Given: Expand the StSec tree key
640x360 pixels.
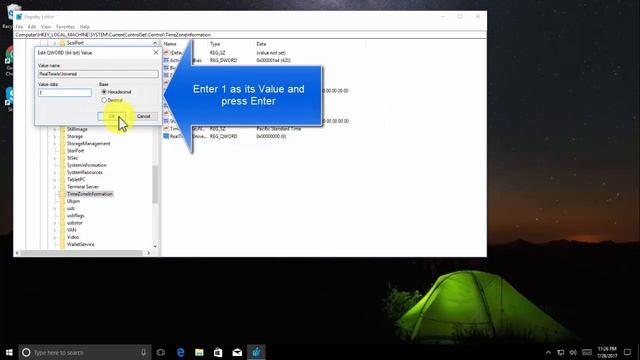Looking at the screenshot, I should point(55,158).
